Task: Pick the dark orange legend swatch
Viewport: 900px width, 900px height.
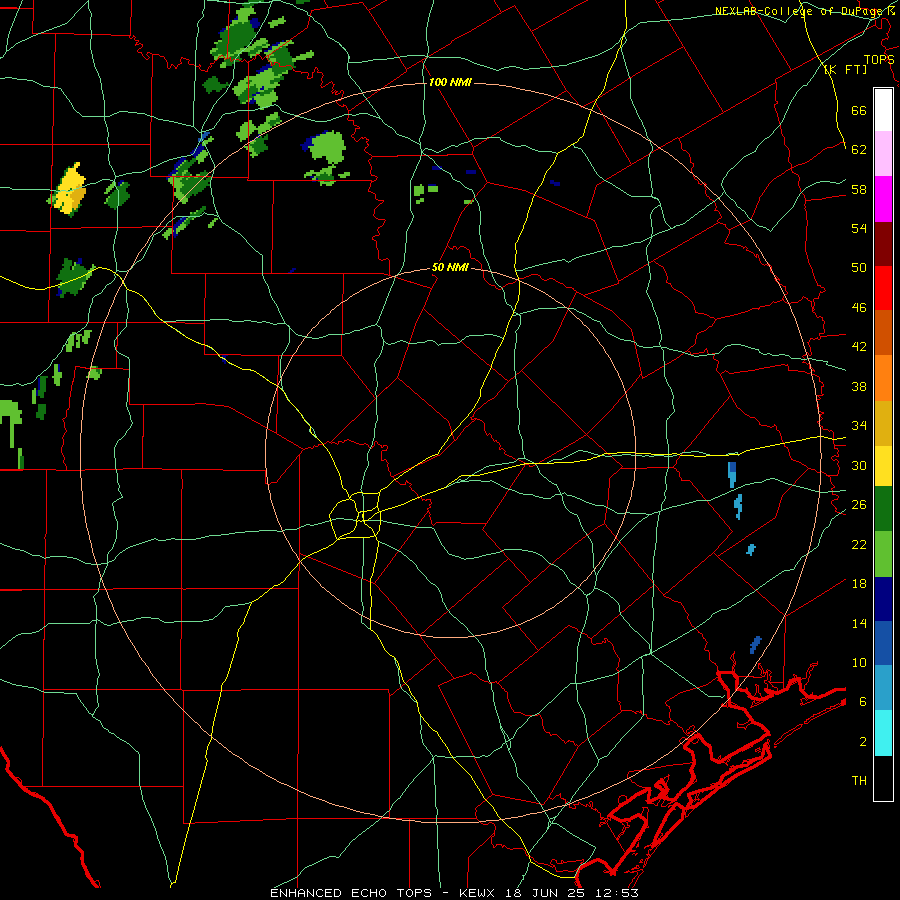Action: pos(883,333)
